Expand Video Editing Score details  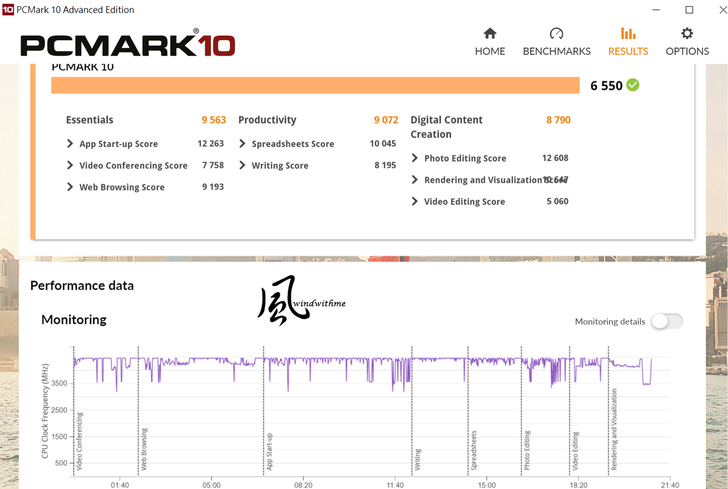point(415,201)
